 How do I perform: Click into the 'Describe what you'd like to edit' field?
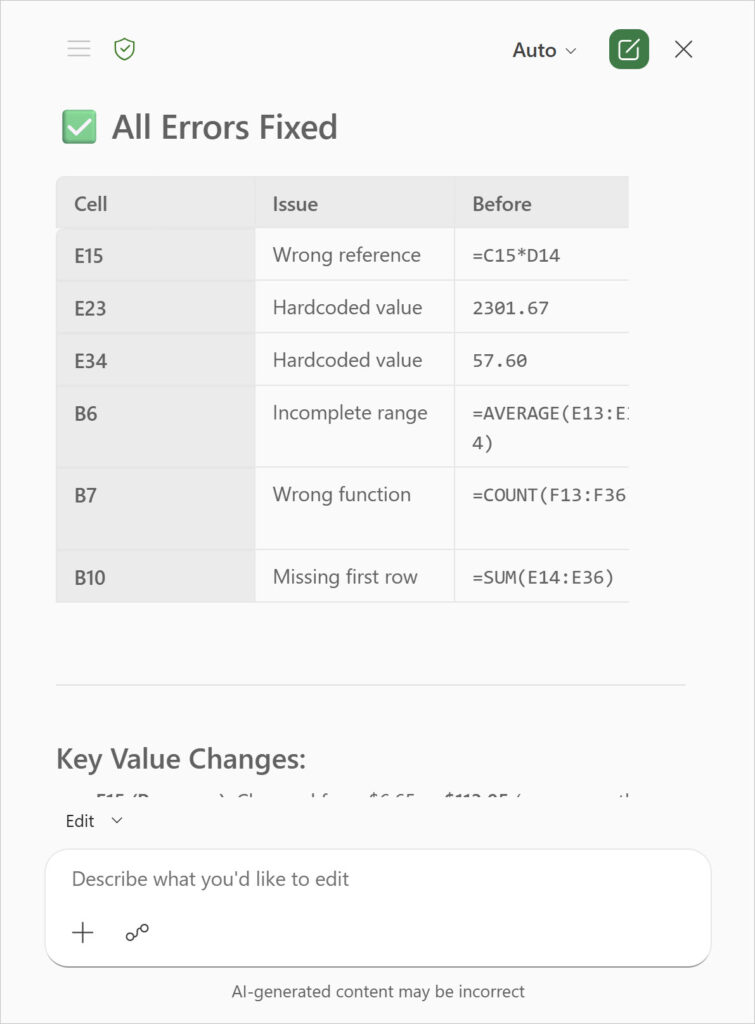pyautogui.click(x=377, y=880)
